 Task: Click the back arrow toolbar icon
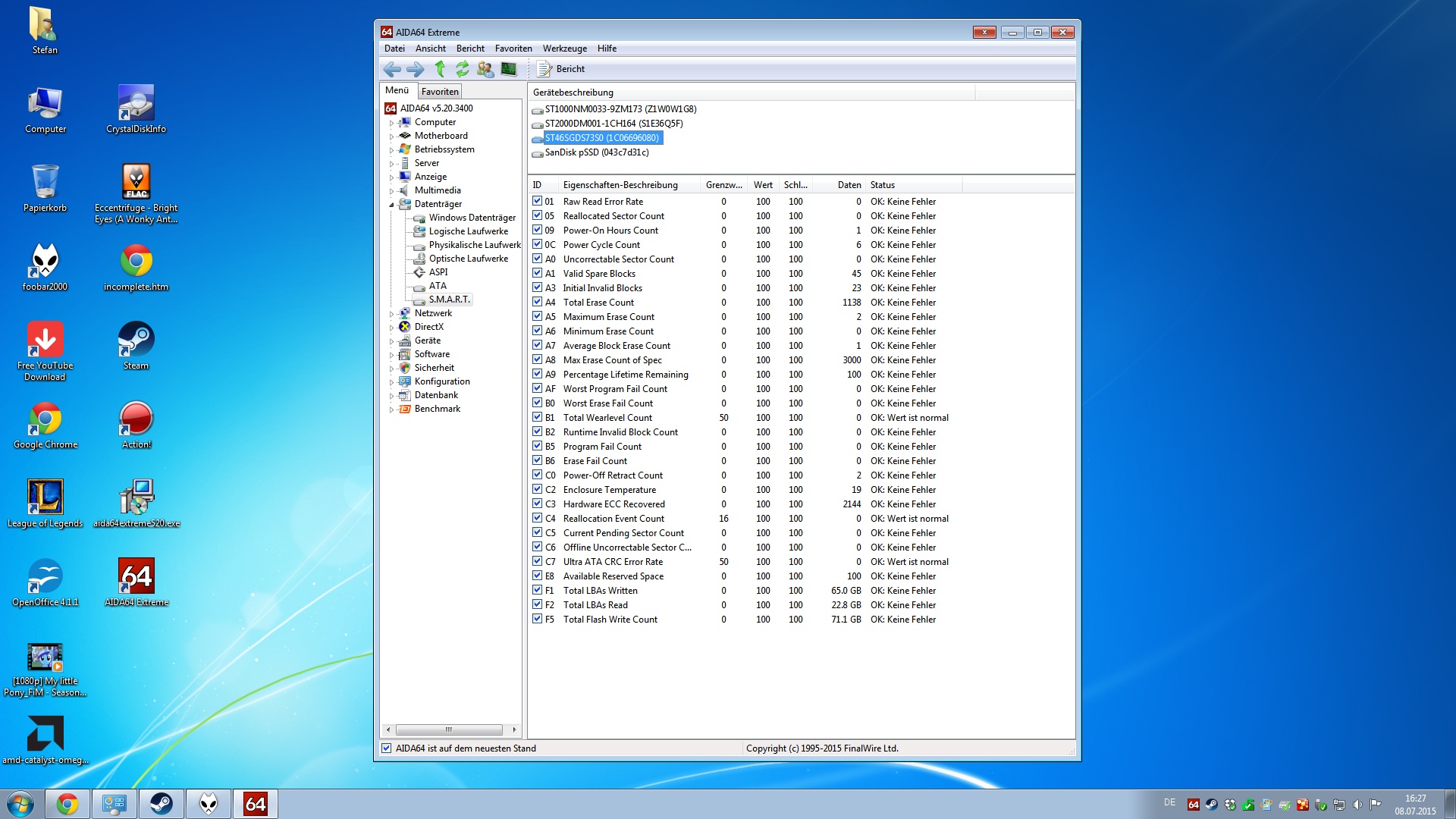coord(392,69)
